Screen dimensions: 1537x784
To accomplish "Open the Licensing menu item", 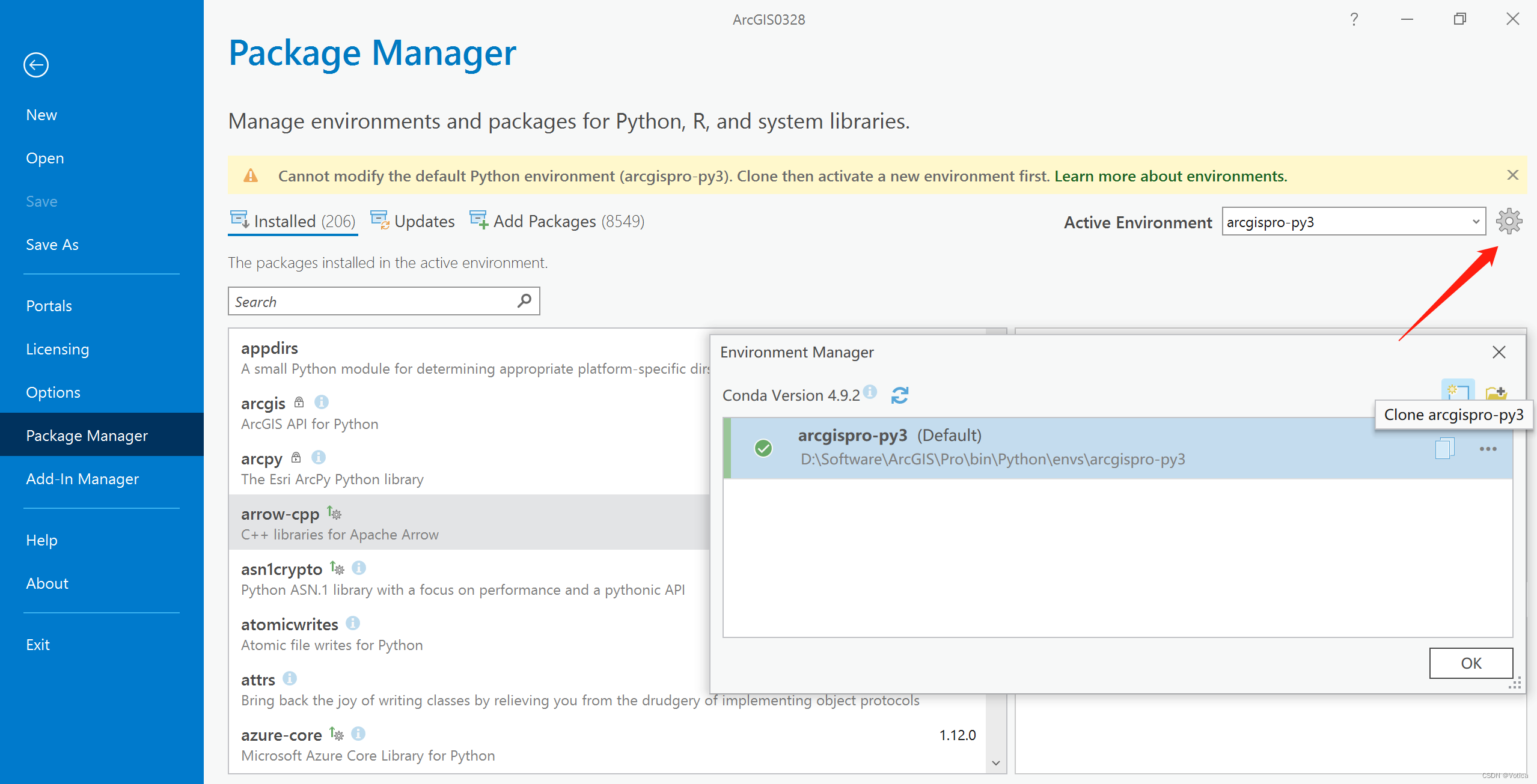I will [57, 349].
